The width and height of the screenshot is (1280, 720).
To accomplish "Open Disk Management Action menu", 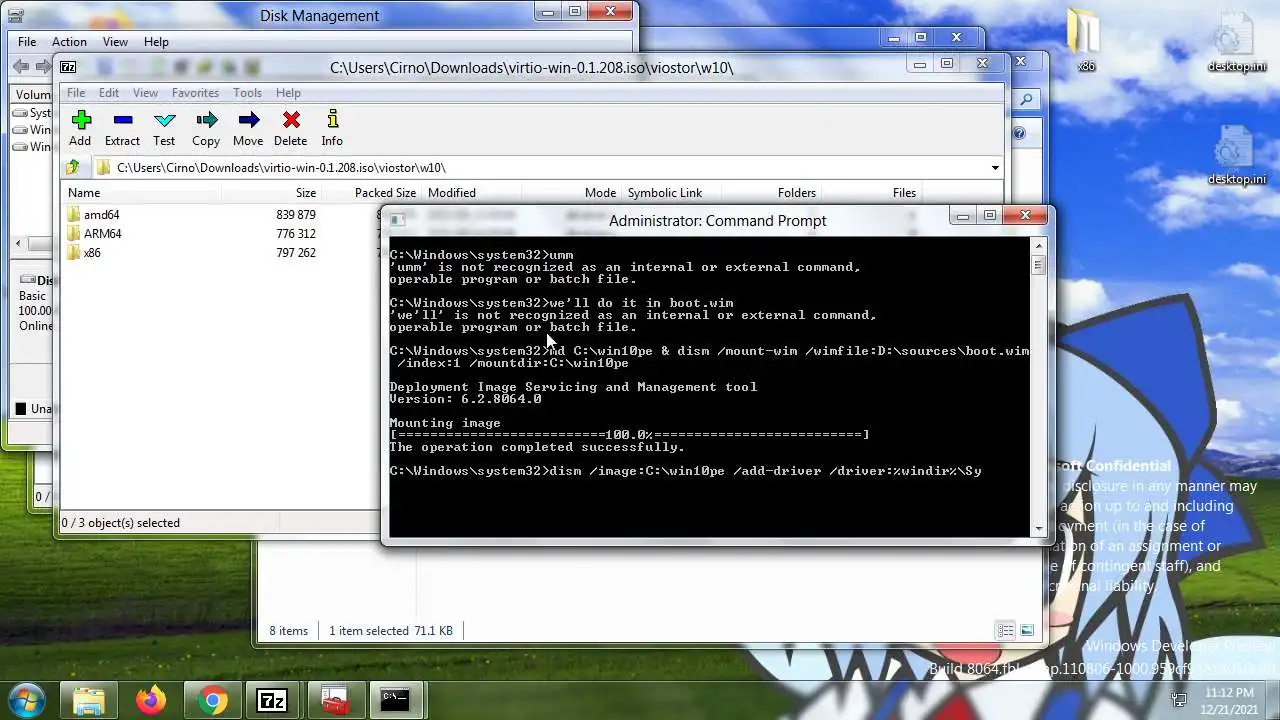I will (69, 42).
